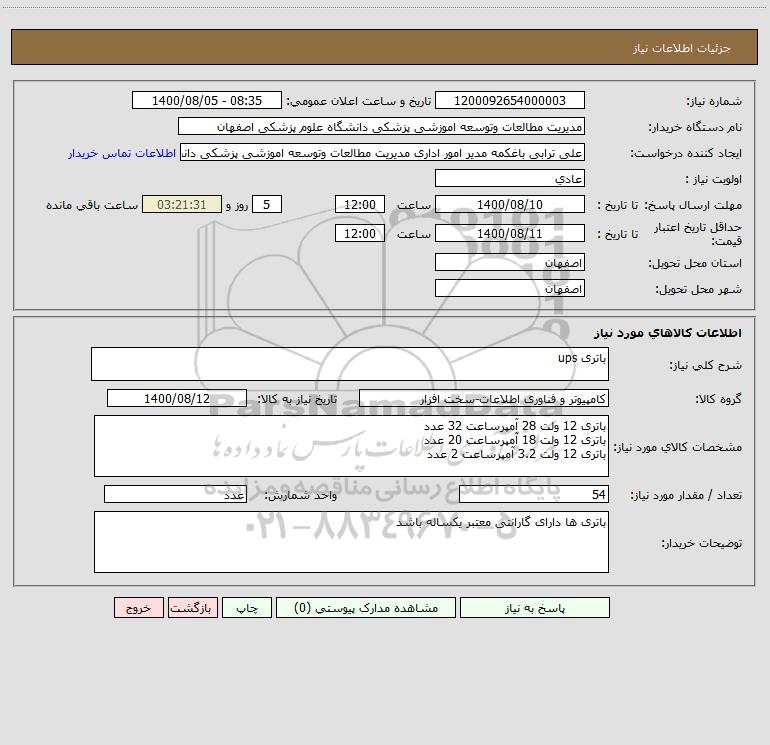Screen dimensions: 770x745
Task: Click price validity date 1400/08/11
Action: [510, 233]
